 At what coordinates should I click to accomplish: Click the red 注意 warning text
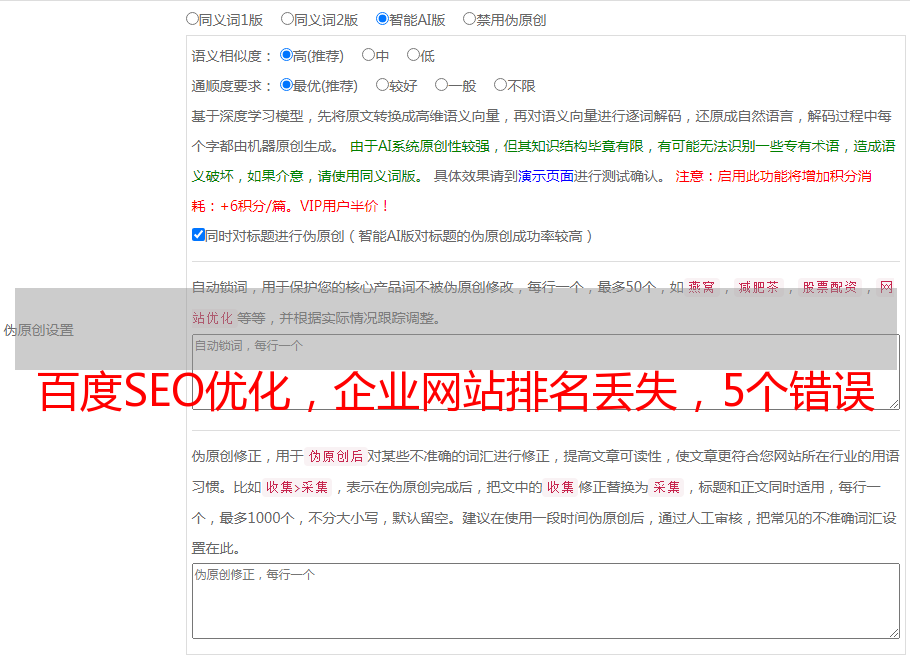point(532,191)
